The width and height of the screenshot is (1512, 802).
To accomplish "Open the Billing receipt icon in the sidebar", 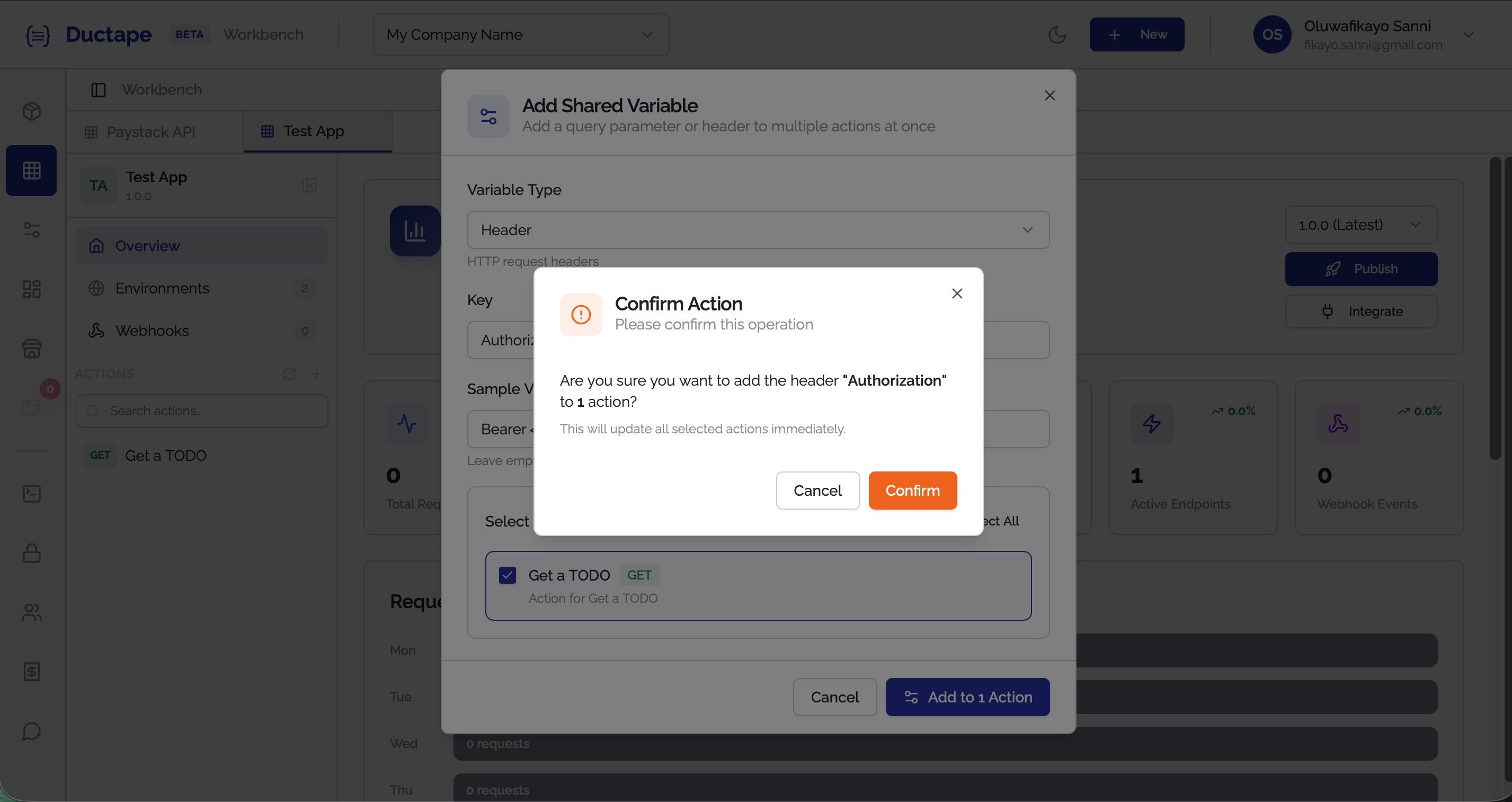I will pos(31,672).
